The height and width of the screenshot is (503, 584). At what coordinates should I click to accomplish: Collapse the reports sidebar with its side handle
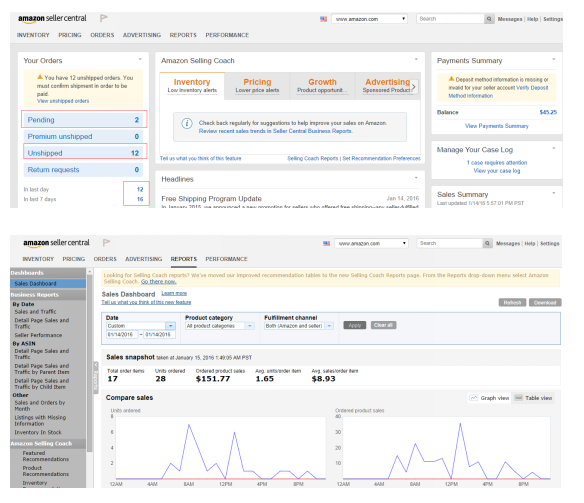pyautogui.click(x=96, y=377)
